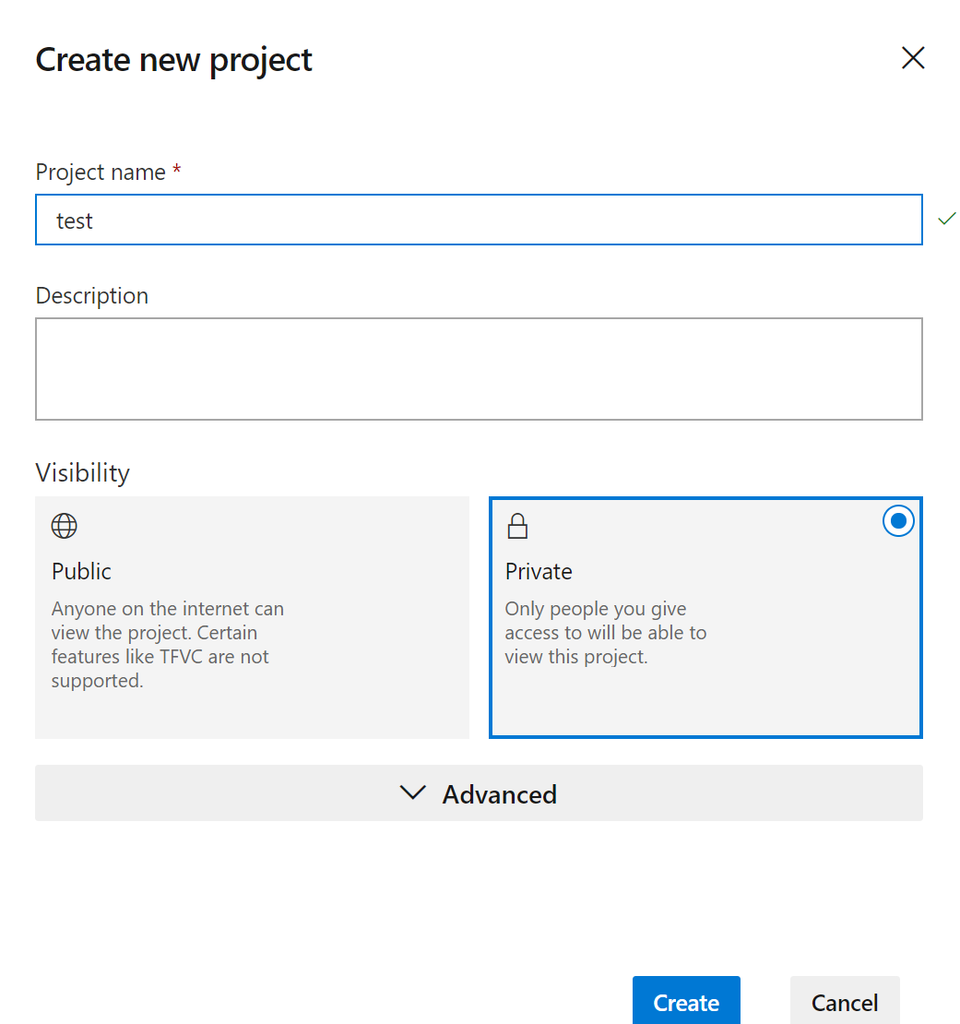Click the Private visibility description text

click(x=605, y=633)
